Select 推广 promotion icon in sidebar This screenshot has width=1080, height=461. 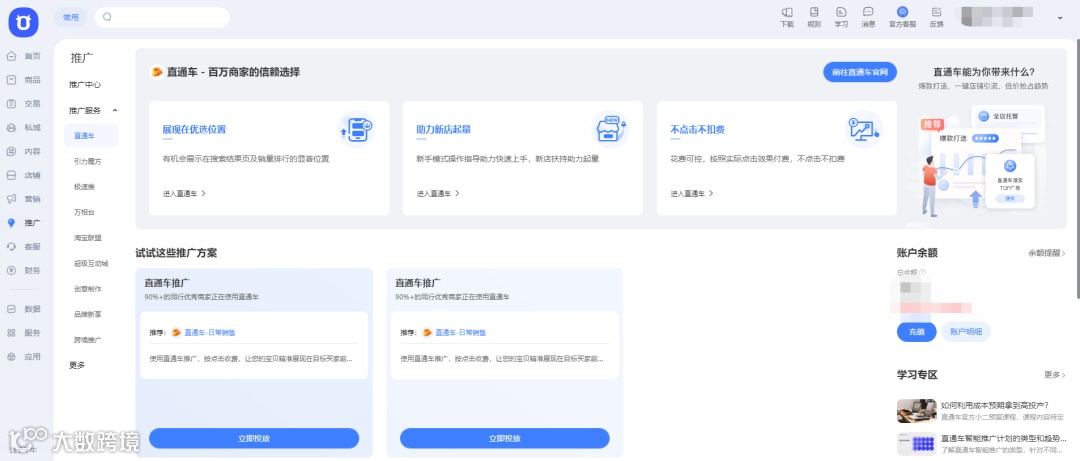(11, 223)
